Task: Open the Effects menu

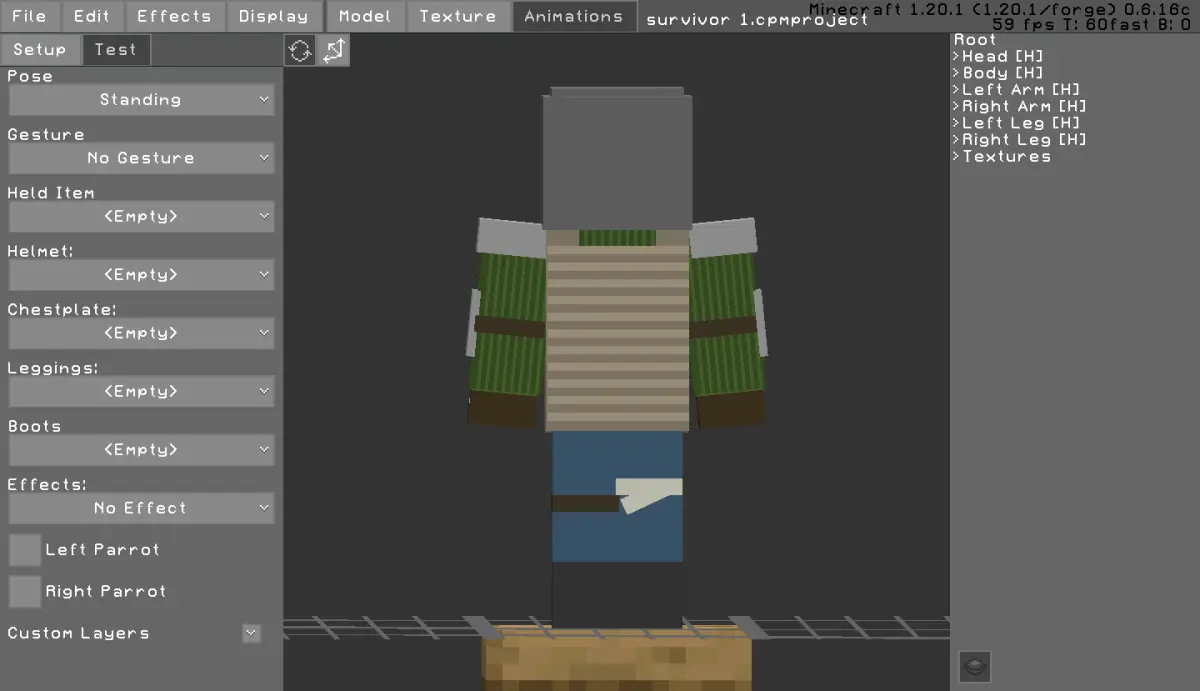Action: (174, 16)
